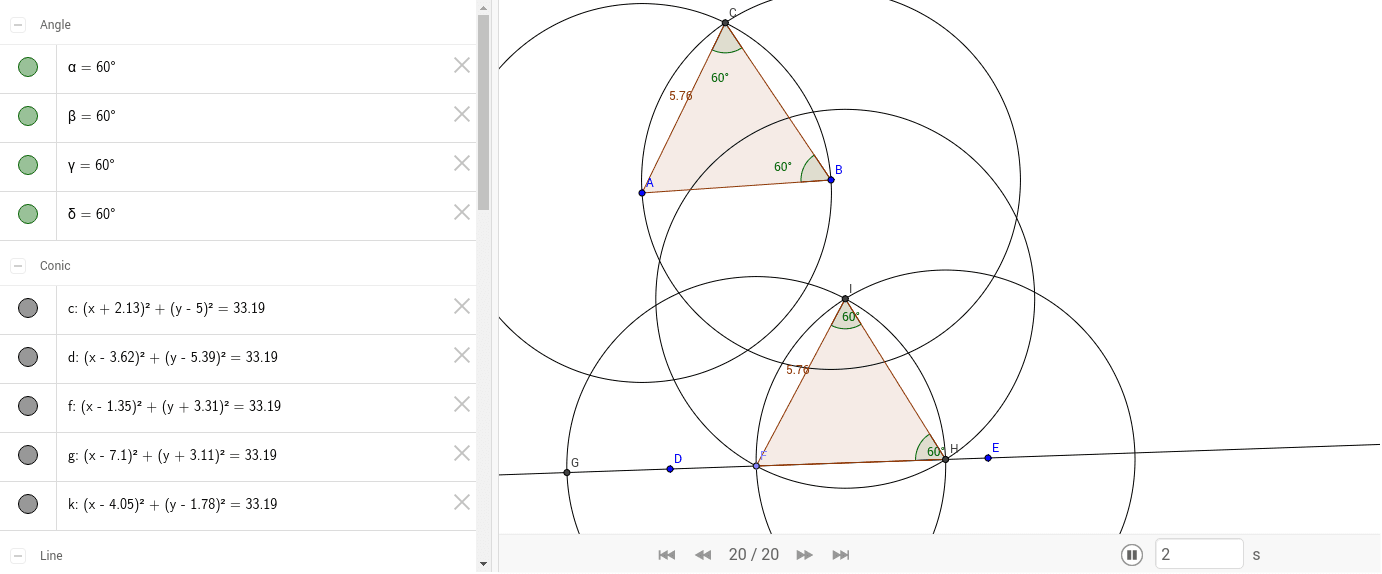Delete conic c equation row
1382x574 pixels.
(x=462, y=306)
